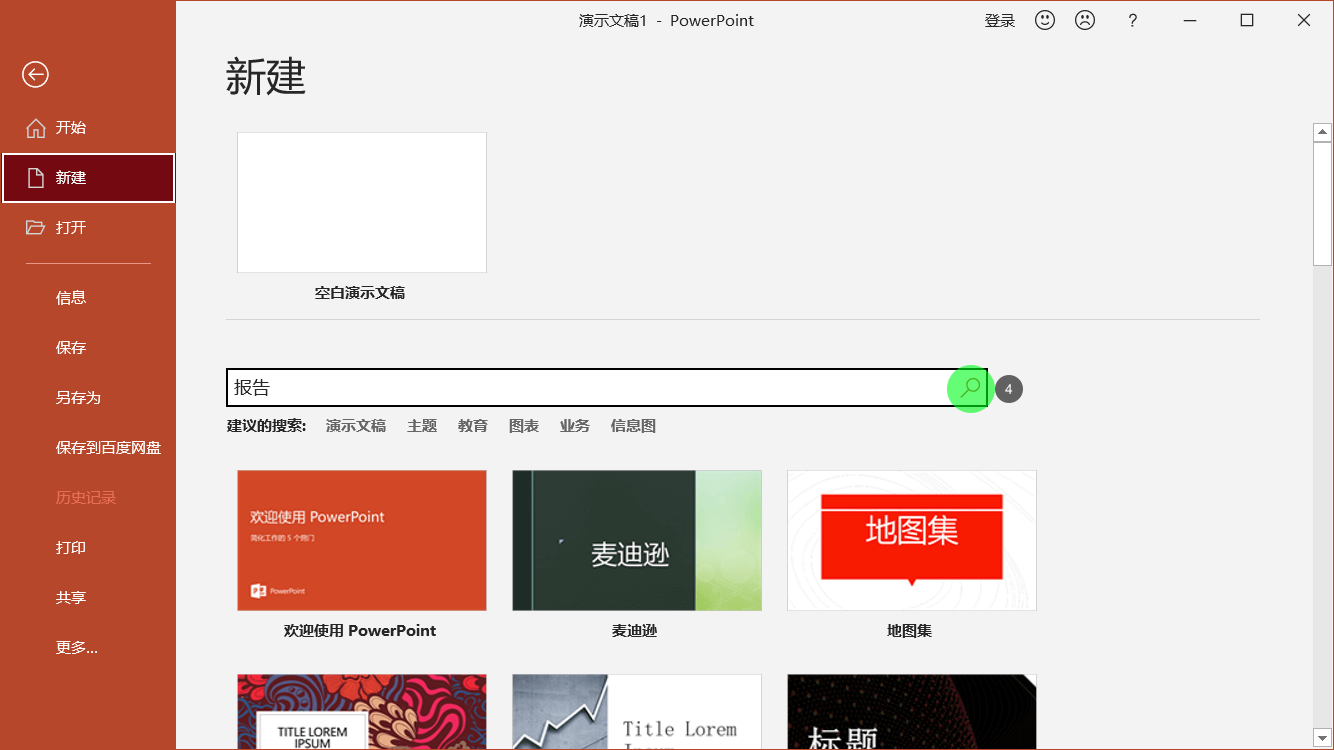1334x750 pixels.
Task: Click the scrollbar up arrow
Action: pyautogui.click(x=1322, y=132)
